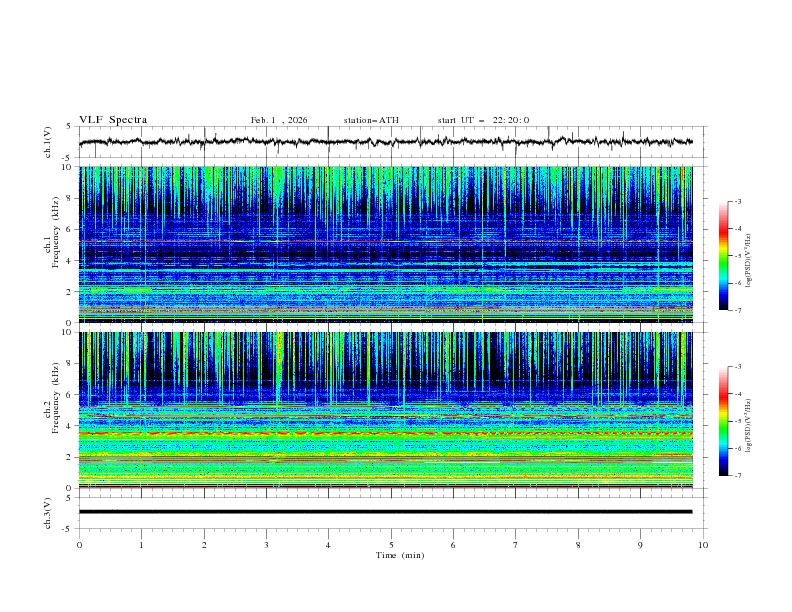Click the Feb. 1, 2026 date label
Screen dimensions: 792x612
(279, 120)
